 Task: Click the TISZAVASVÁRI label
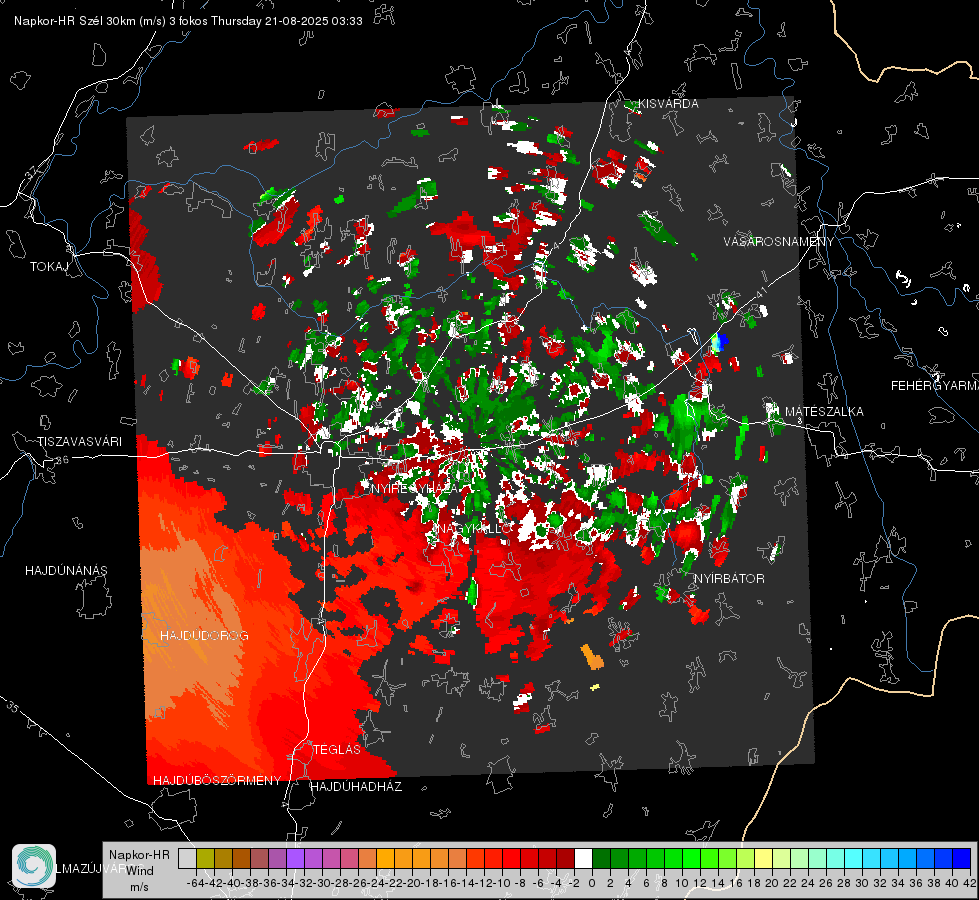click(x=79, y=442)
